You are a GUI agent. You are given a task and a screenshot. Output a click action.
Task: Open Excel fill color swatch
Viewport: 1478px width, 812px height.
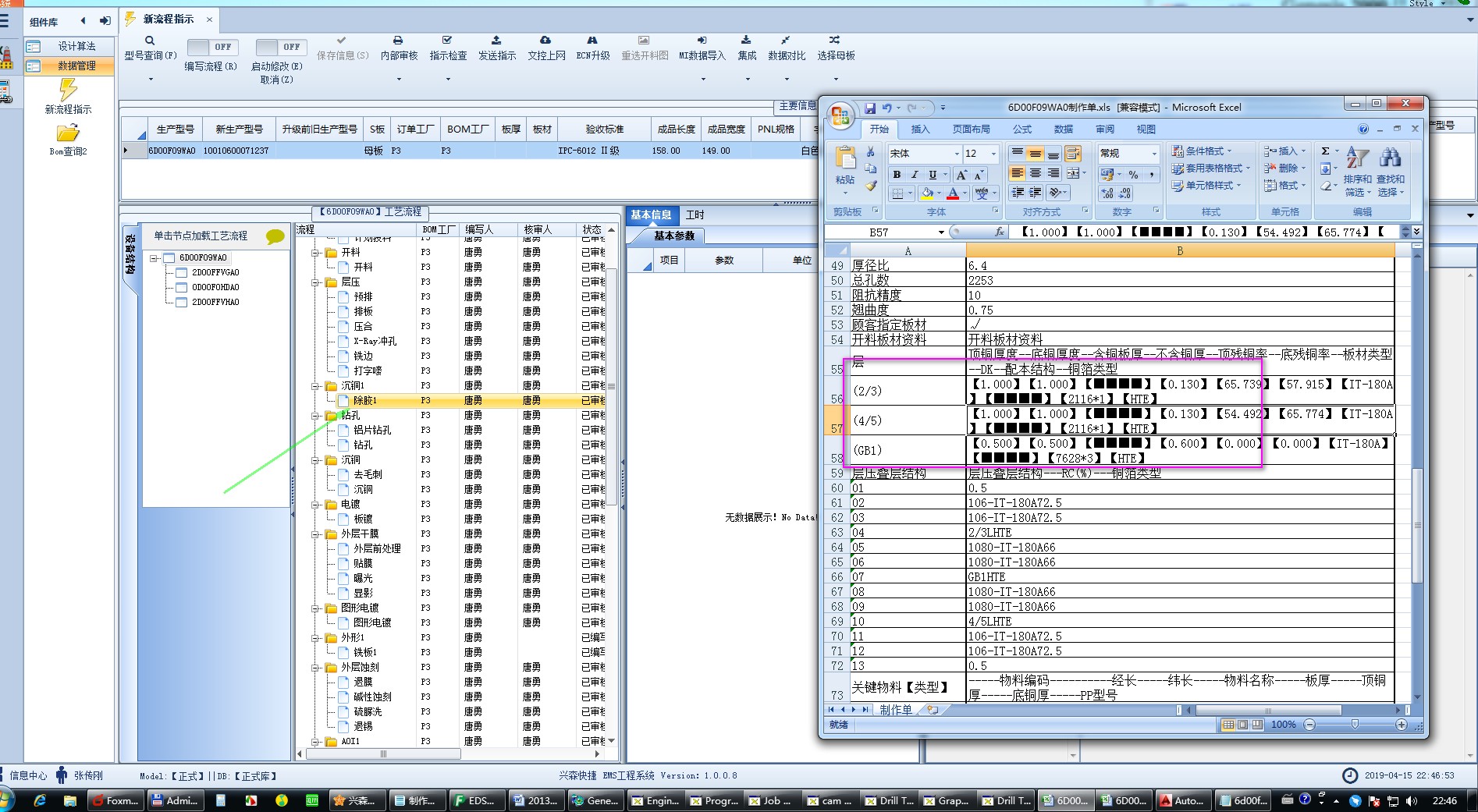pos(927,193)
